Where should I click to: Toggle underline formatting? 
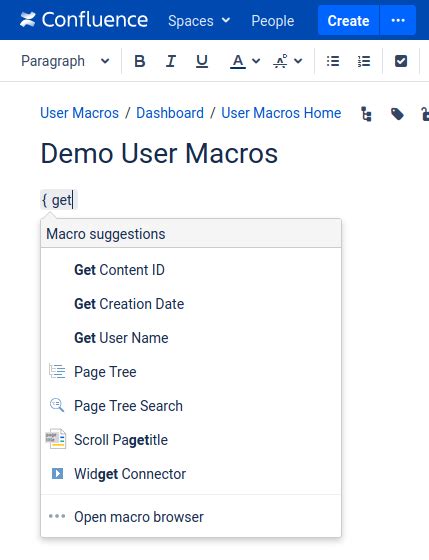[x=202, y=61]
